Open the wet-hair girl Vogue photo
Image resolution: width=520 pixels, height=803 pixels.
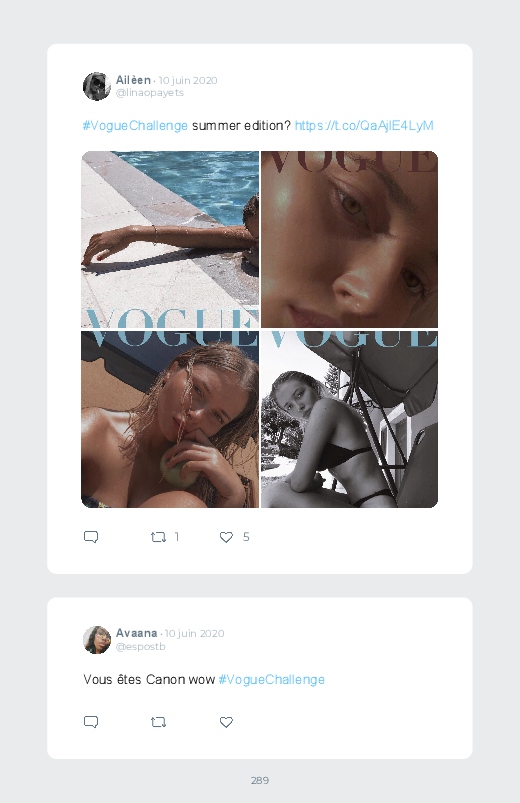pos(170,419)
